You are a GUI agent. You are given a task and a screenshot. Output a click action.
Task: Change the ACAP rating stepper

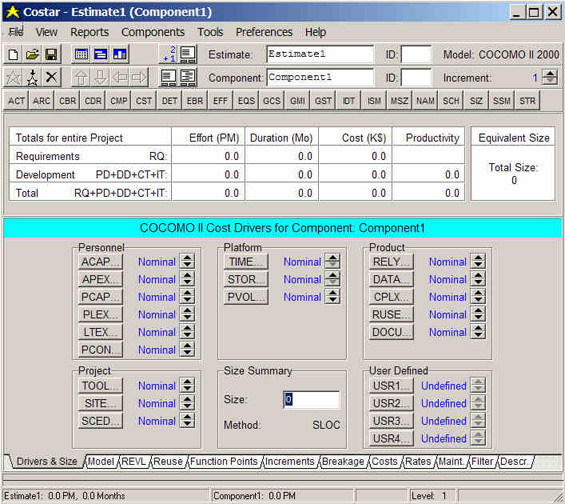[x=187, y=261]
